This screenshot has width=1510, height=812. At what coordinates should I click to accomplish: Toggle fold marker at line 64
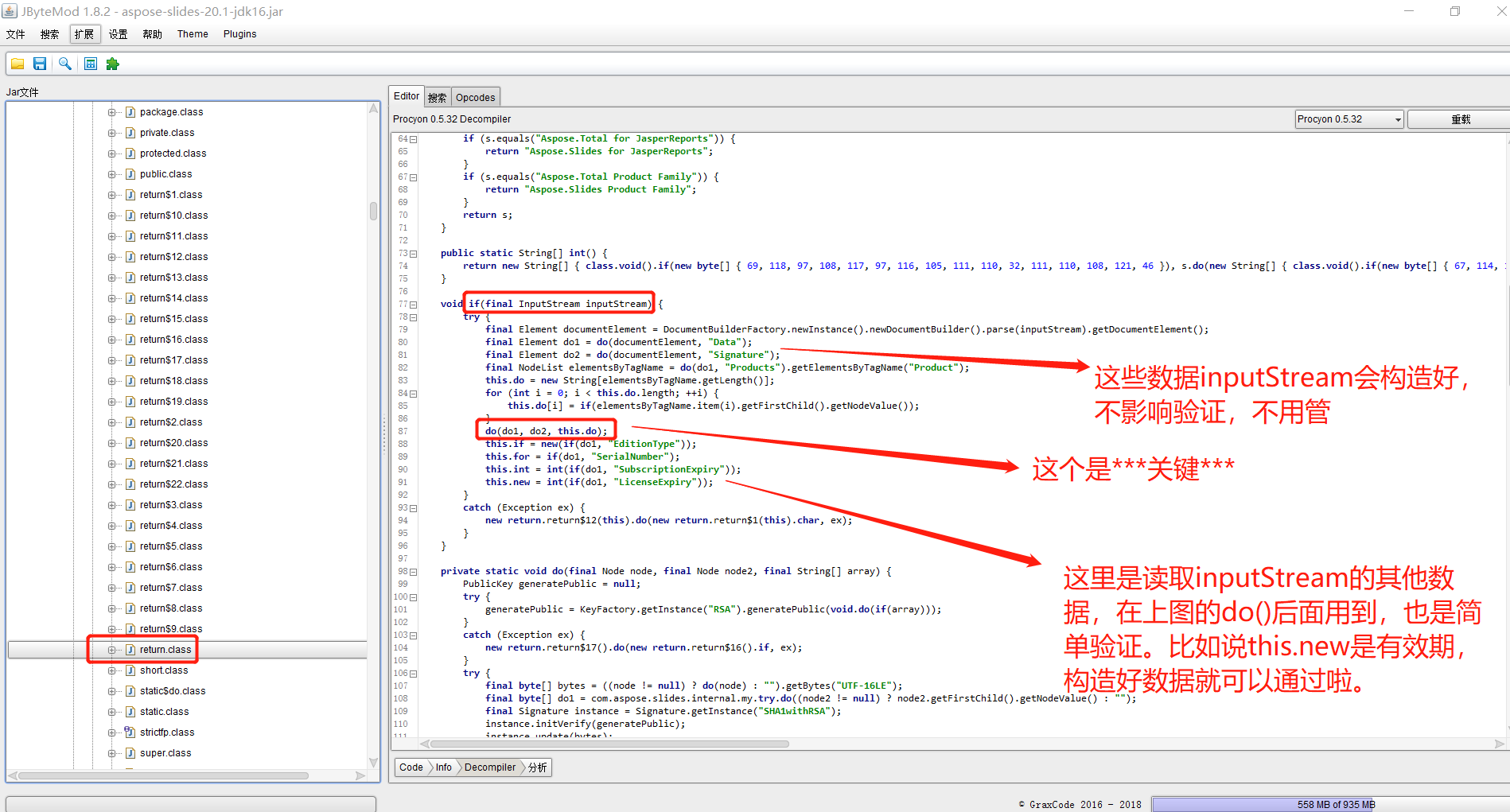click(413, 139)
